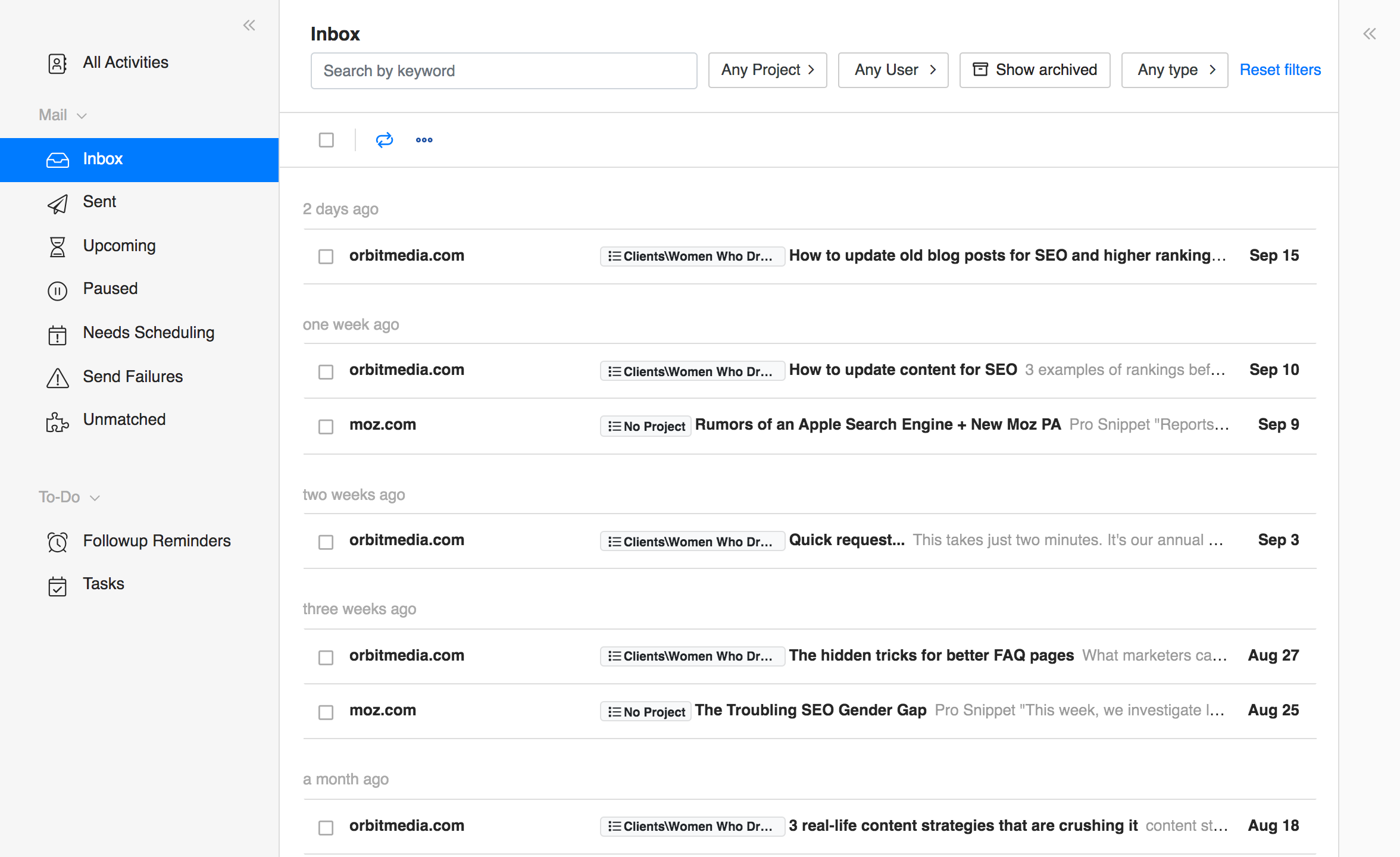Viewport: 1400px width, 857px height.
Task: Click the Send Failures warning icon
Action: pos(57,377)
